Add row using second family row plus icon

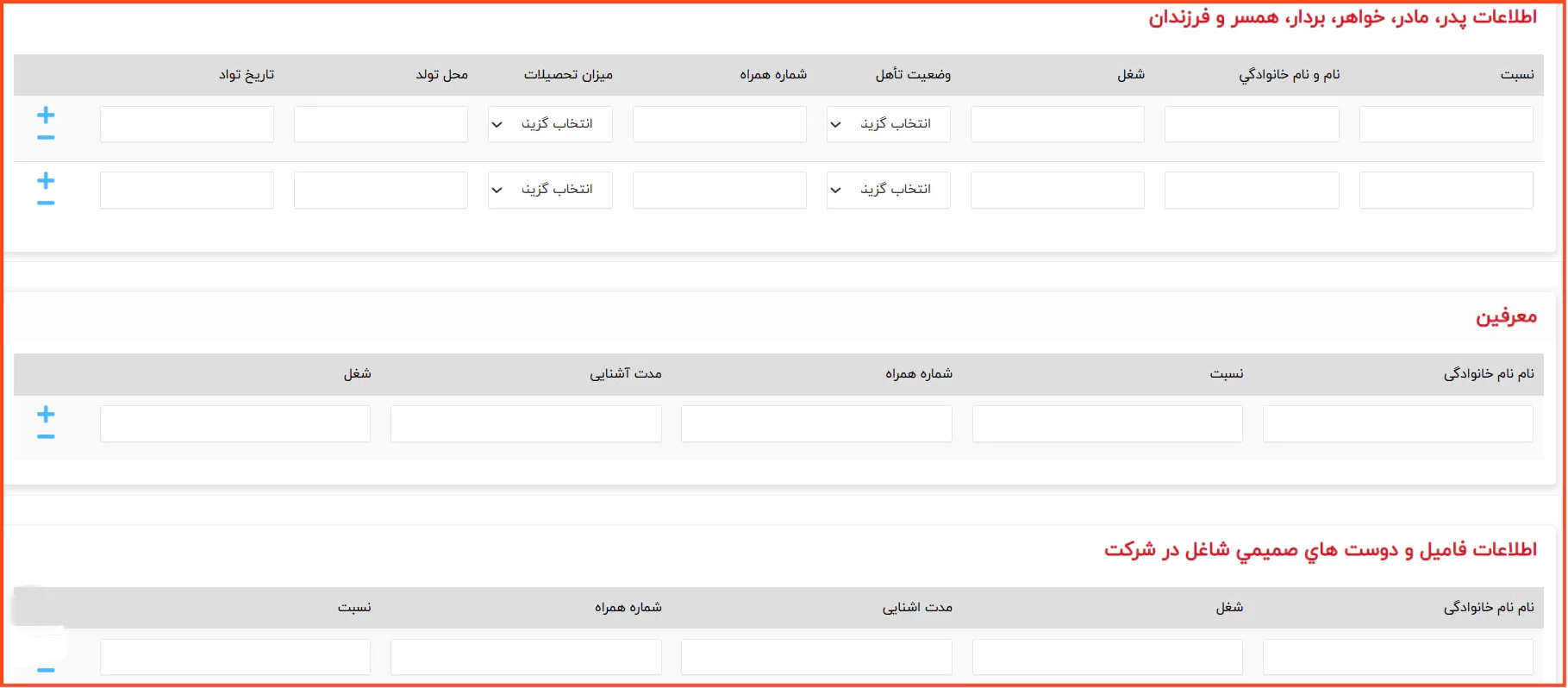[46, 180]
